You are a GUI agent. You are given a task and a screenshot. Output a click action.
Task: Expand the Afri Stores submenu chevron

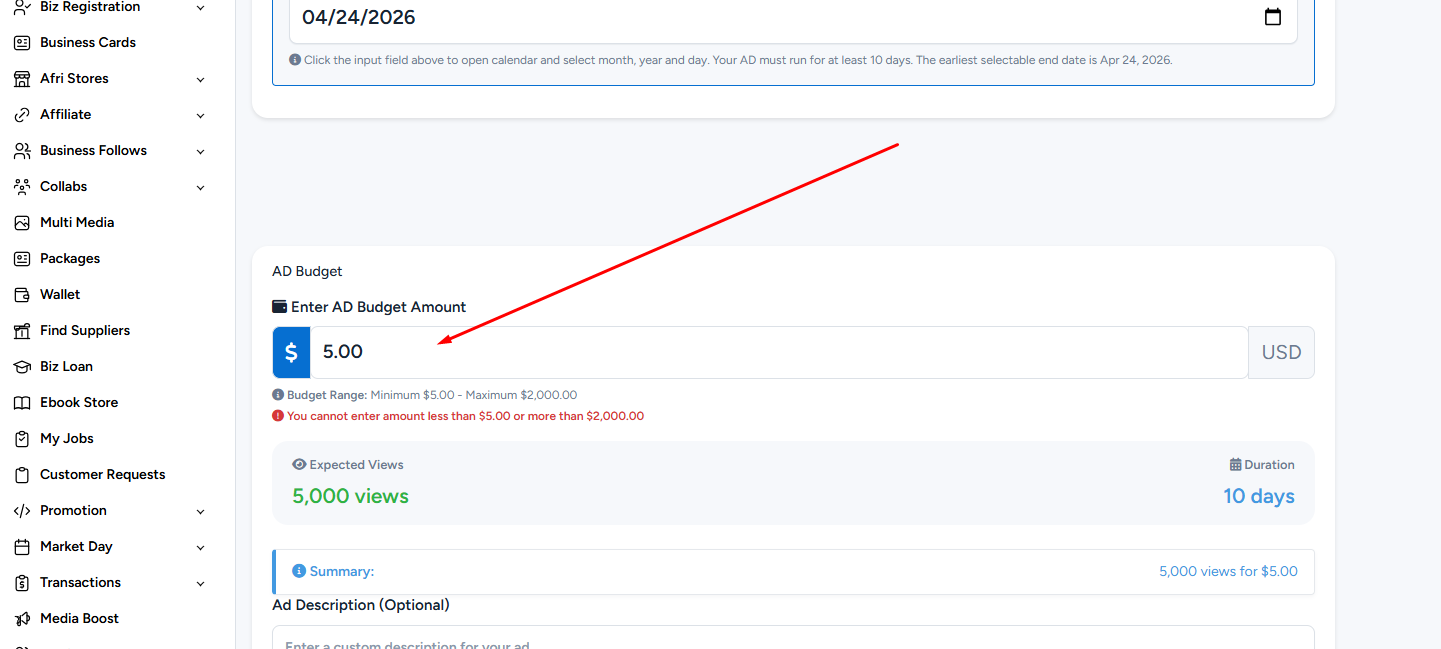click(x=200, y=80)
